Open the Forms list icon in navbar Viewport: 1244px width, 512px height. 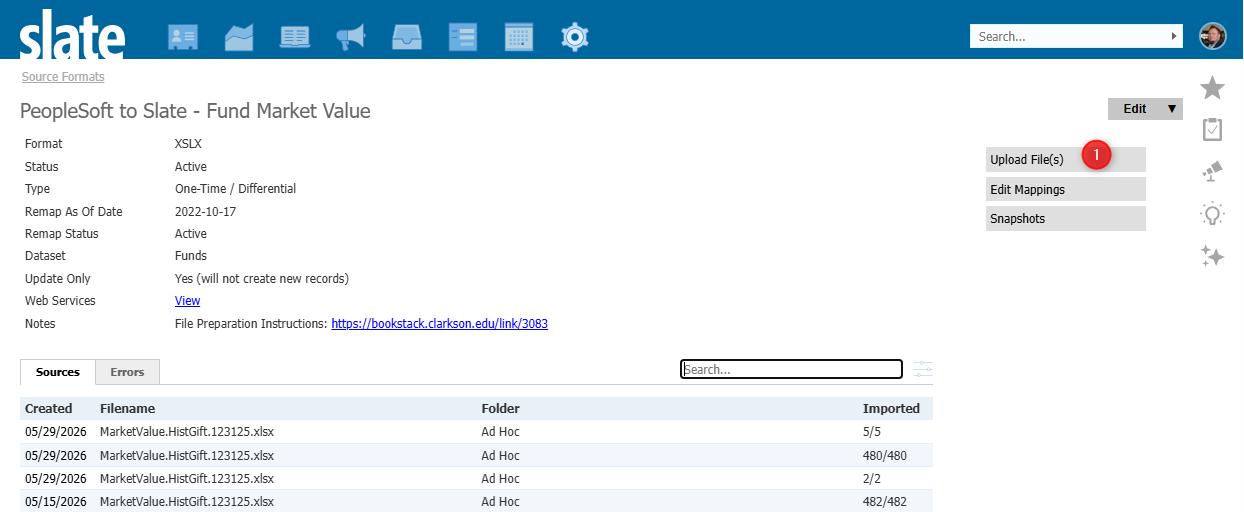(x=463, y=37)
